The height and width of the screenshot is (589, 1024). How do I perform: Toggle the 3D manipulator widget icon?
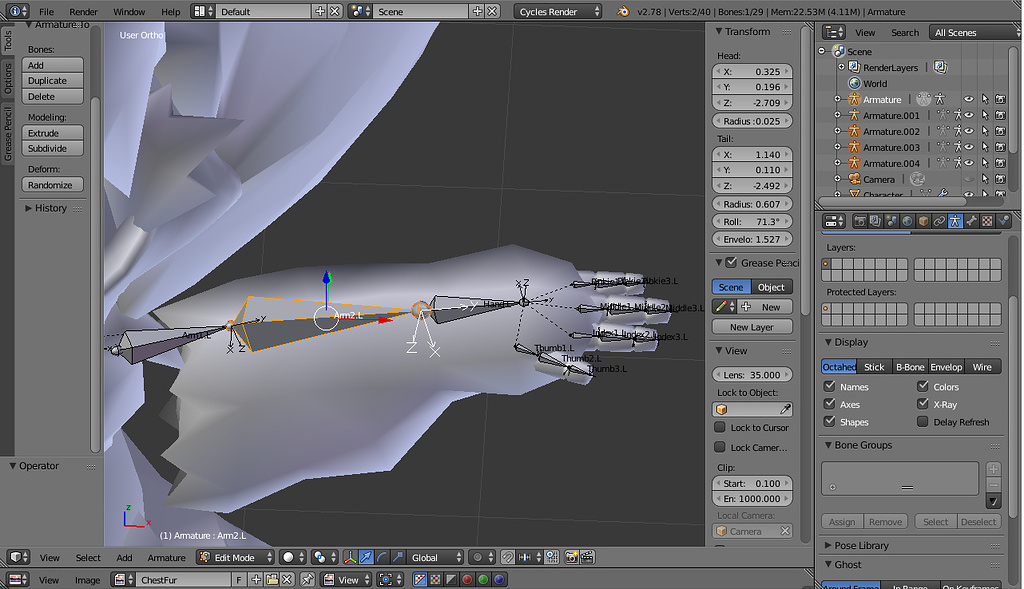(x=350, y=558)
